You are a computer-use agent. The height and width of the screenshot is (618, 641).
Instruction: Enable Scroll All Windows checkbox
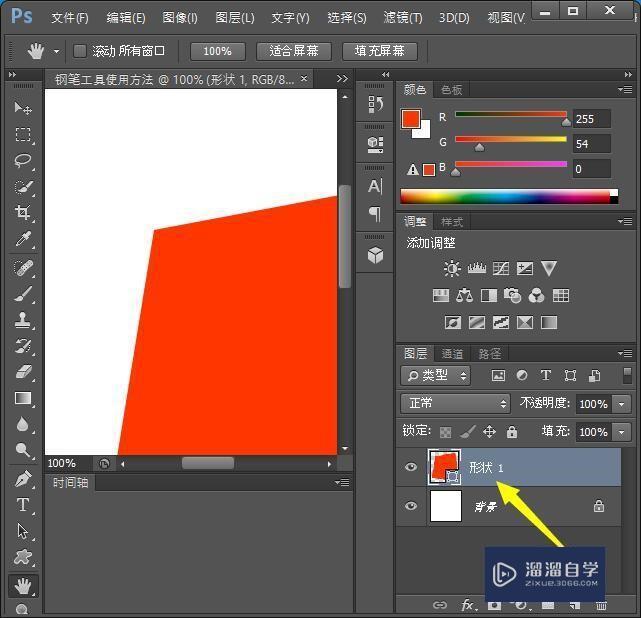80,51
